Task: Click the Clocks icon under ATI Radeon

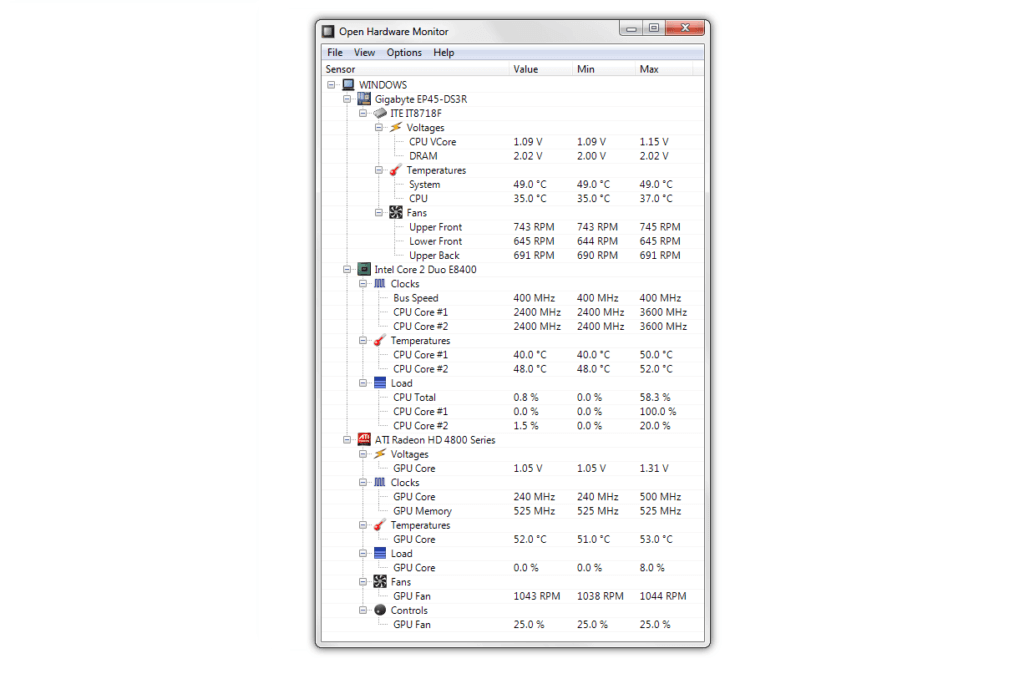Action: point(380,482)
